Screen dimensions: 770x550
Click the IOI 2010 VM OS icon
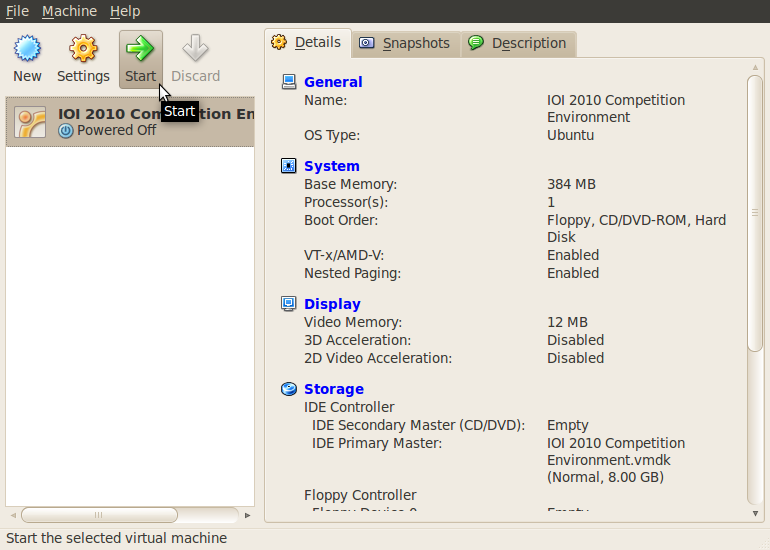click(x=30, y=122)
